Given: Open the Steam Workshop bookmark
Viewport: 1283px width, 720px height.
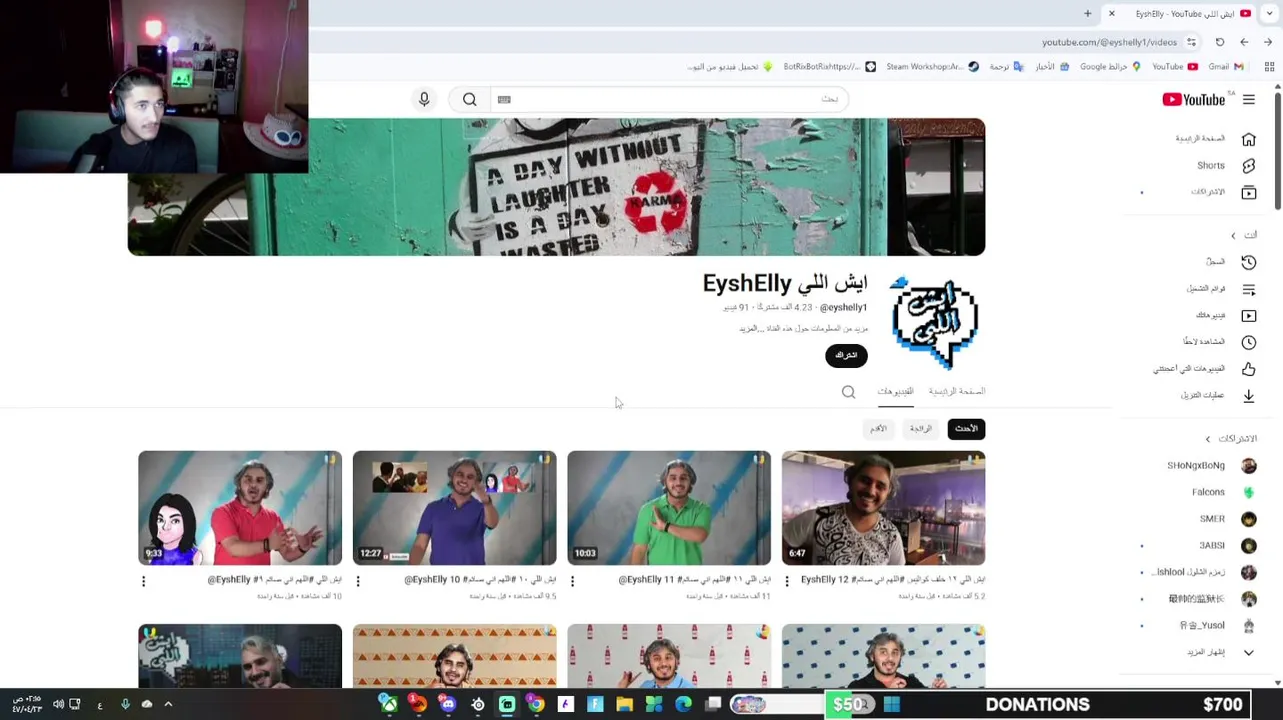Looking at the screenshot, I should (x=932, y=67).
